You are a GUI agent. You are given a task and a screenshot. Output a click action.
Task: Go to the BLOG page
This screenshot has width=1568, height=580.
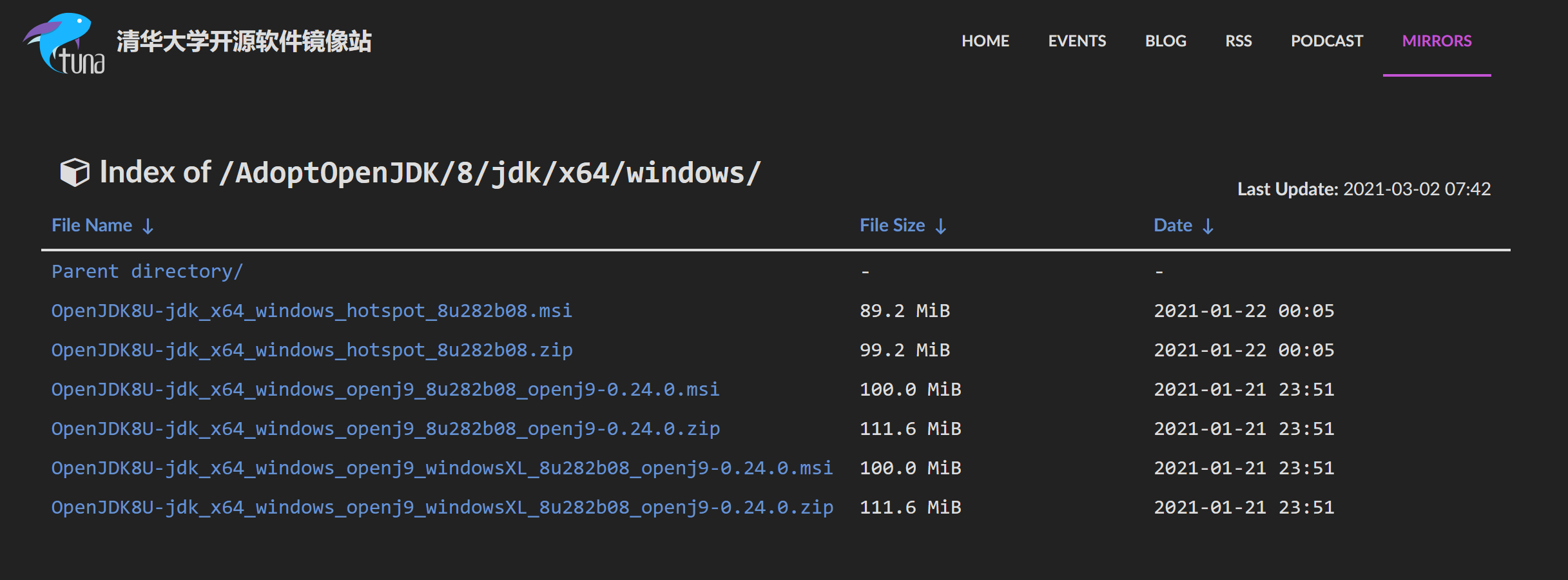1165,41
